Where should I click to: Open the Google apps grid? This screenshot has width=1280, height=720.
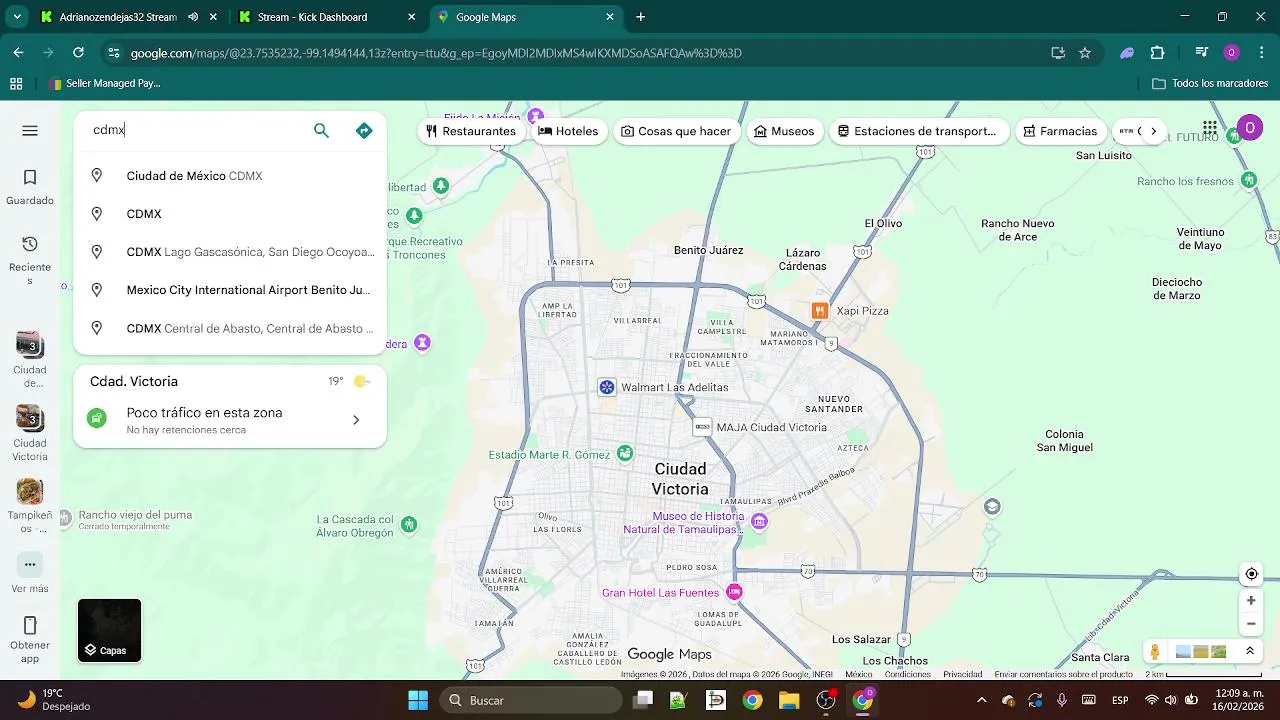click(1210, 128)
